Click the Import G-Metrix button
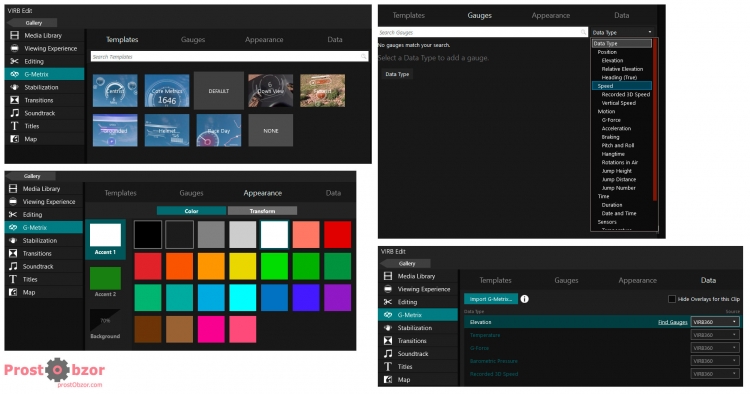Image resolution: width=750 pixels, height=394 pixels. (x=491, y=299)
